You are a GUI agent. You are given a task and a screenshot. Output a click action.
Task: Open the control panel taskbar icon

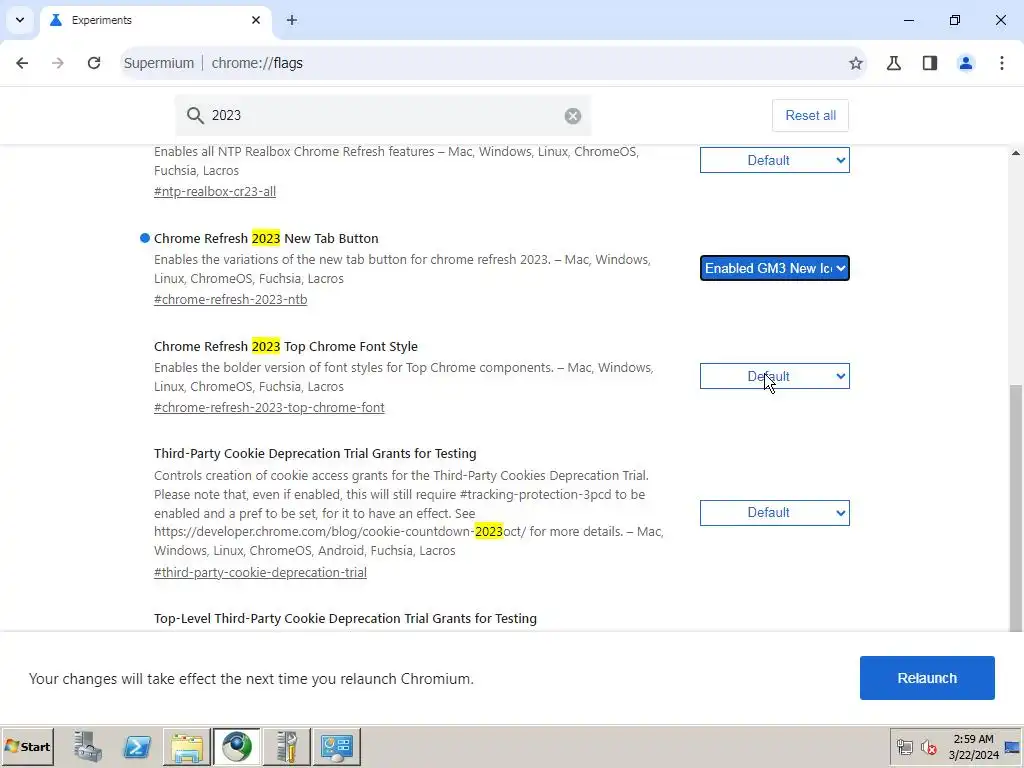point(336,746)
